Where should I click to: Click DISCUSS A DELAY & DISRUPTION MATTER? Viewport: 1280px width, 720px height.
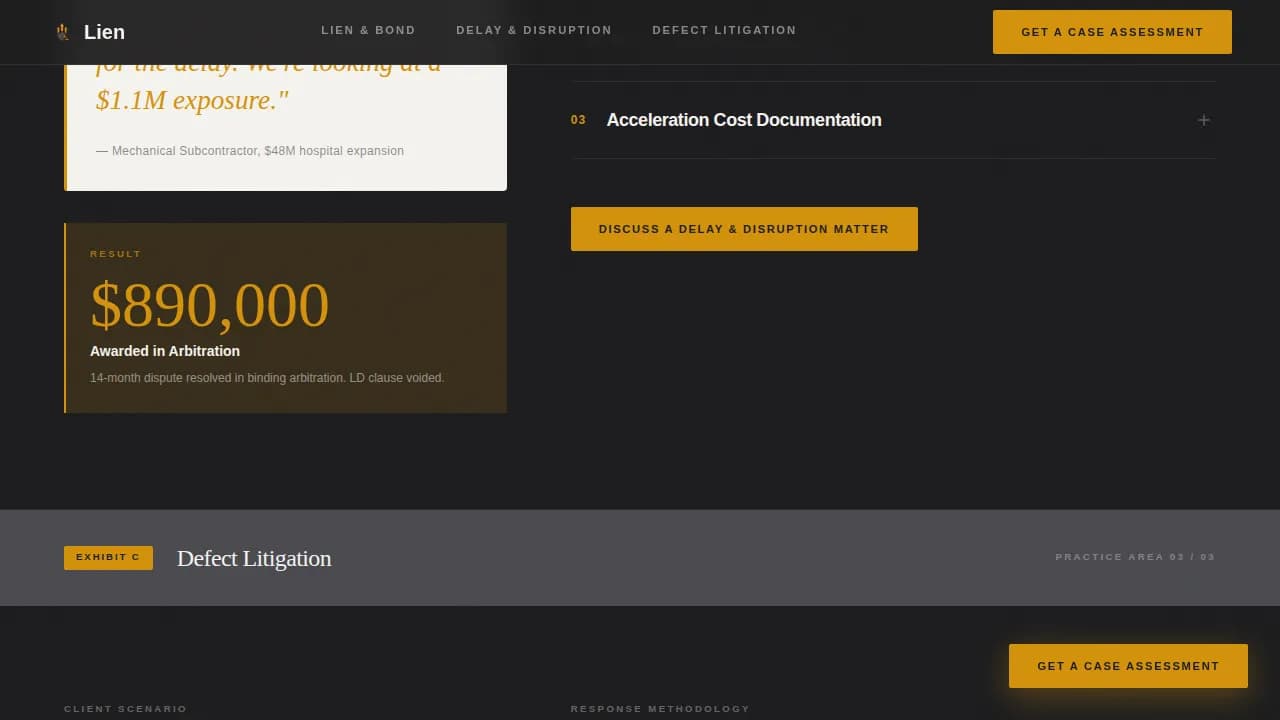[744, 228]
